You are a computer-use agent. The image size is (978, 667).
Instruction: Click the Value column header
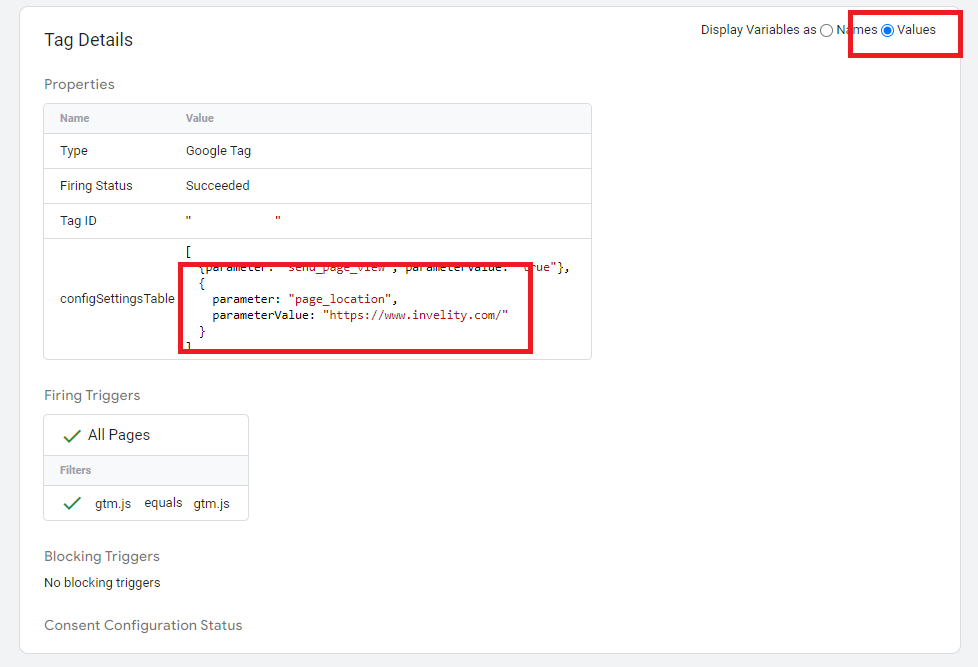click(200, 119)
